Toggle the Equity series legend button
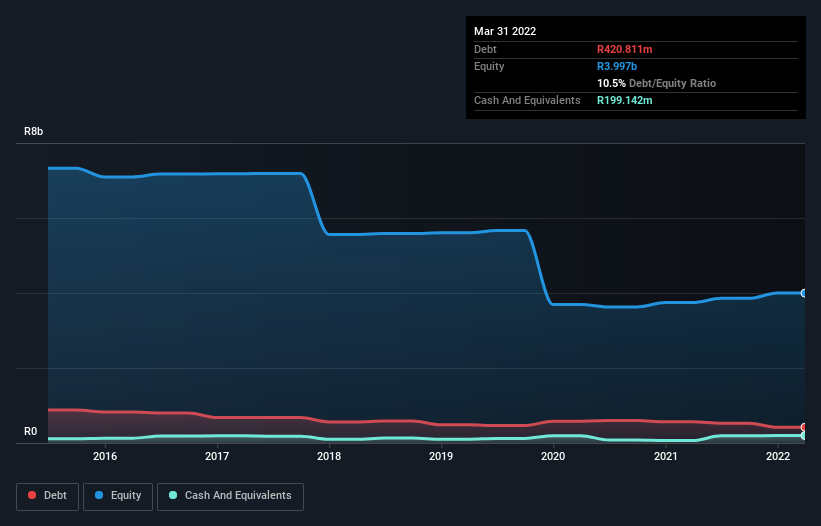Screen dimensions: 821x526 [x=118, y=496]
